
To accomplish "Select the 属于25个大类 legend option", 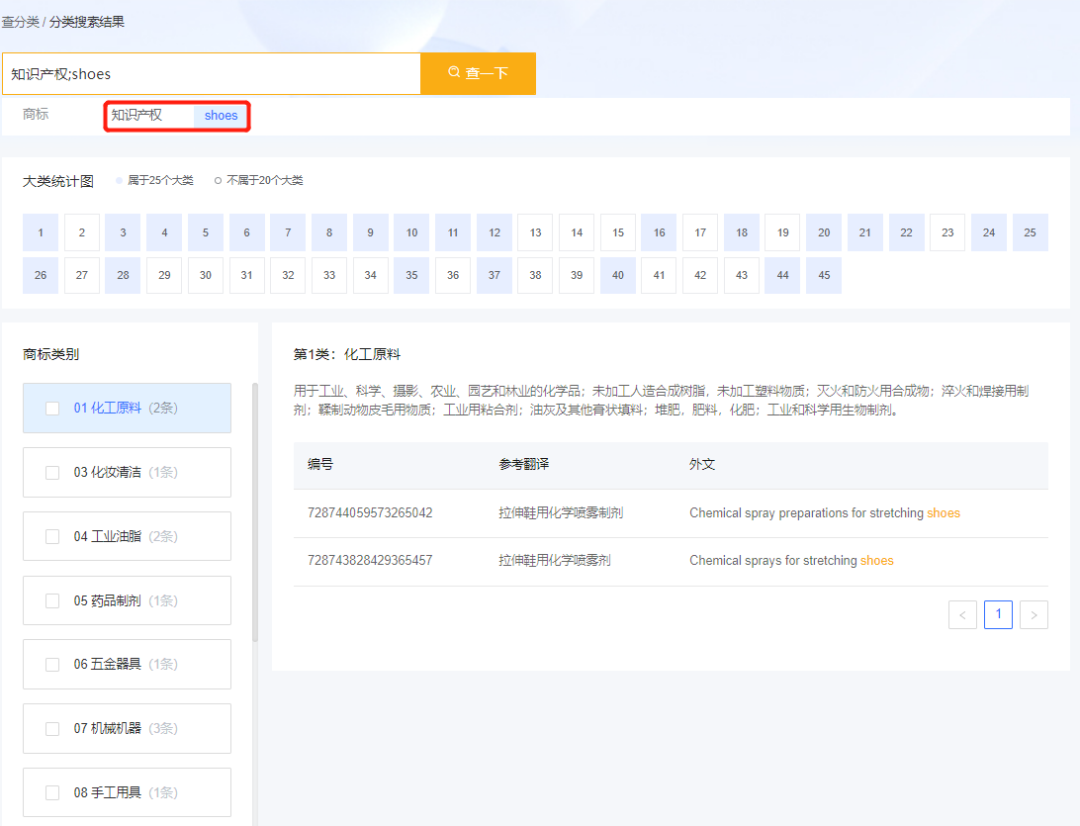I will click(x=160, y=180).
